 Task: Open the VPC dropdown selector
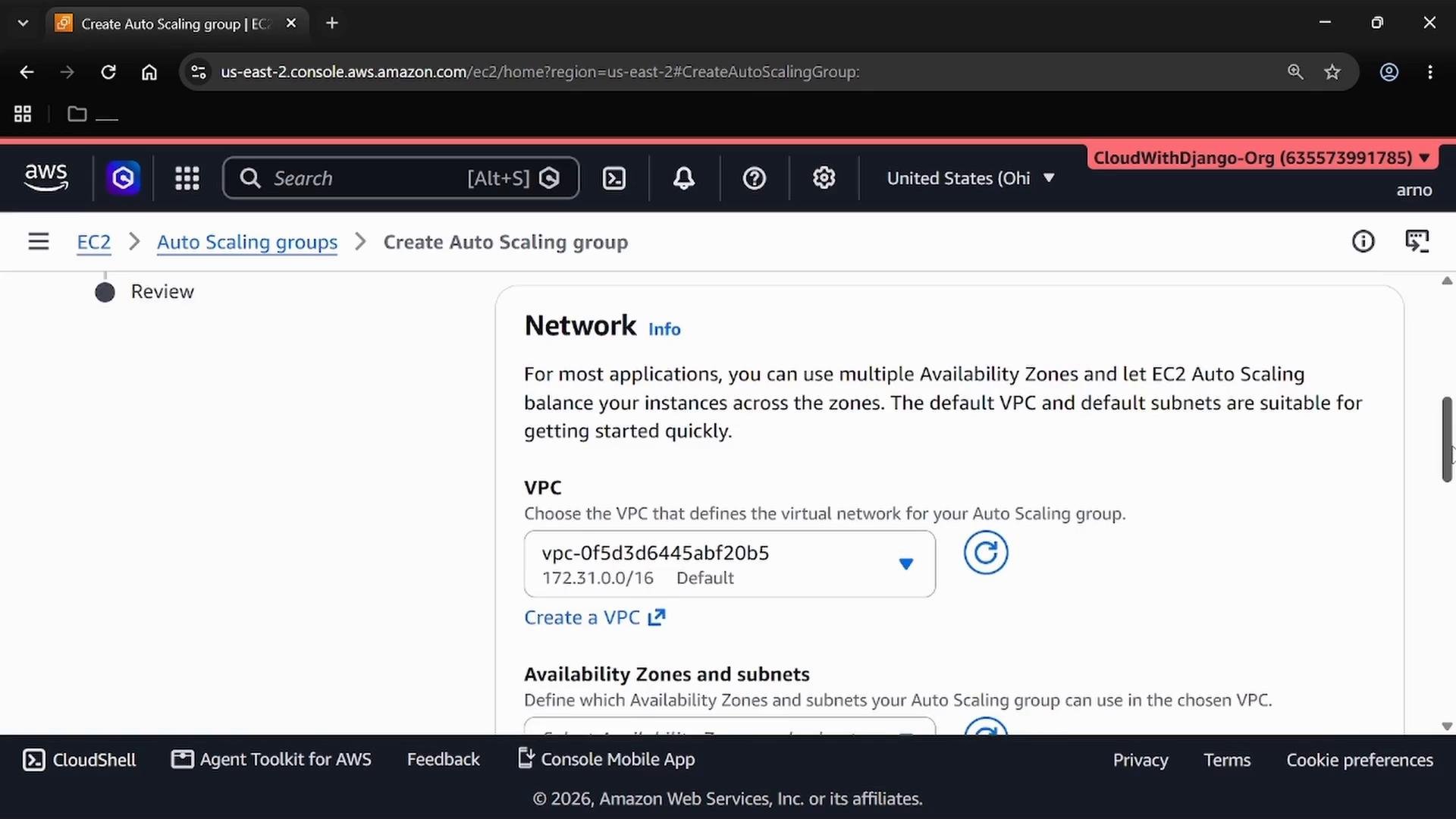pos(730,564)
